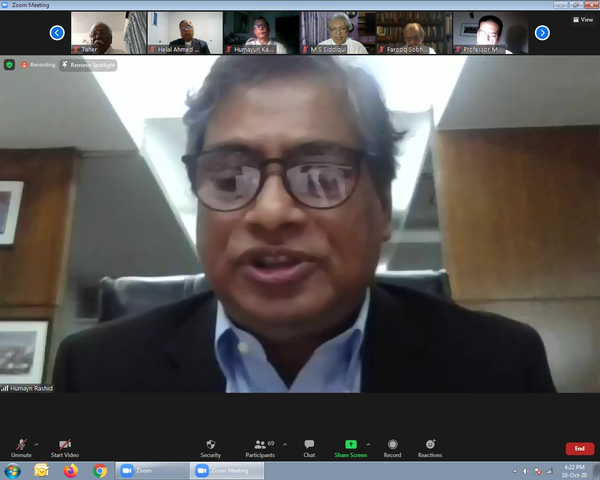Click Remove Spotlight button
This screenshot has height=480, width=600.
(x=88, y=64)
